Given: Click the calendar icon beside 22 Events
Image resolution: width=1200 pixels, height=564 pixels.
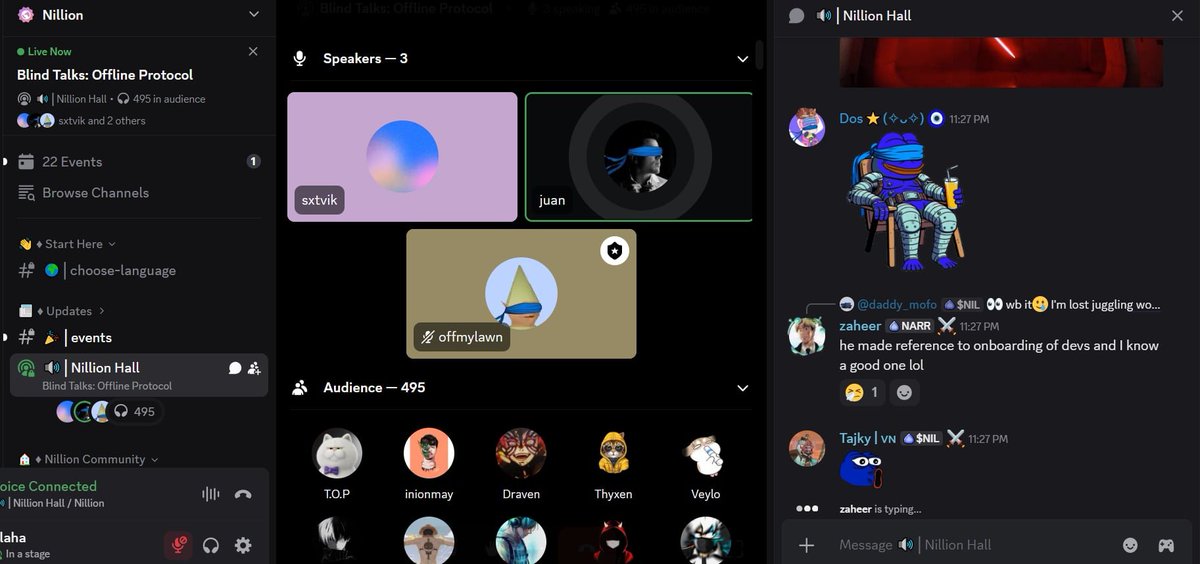Looking at the screenshot, I should tap(26, 162).
